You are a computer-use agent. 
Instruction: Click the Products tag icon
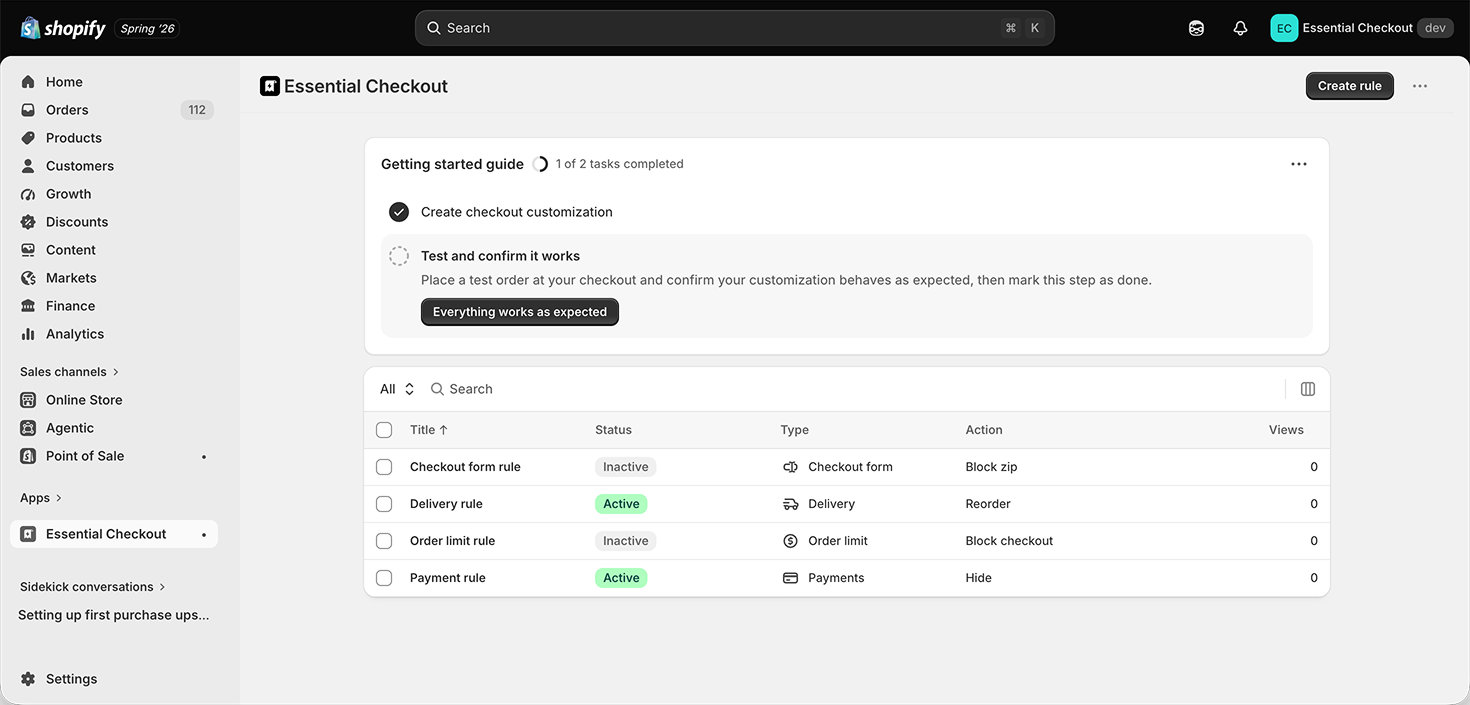click(x=28, y=138)
